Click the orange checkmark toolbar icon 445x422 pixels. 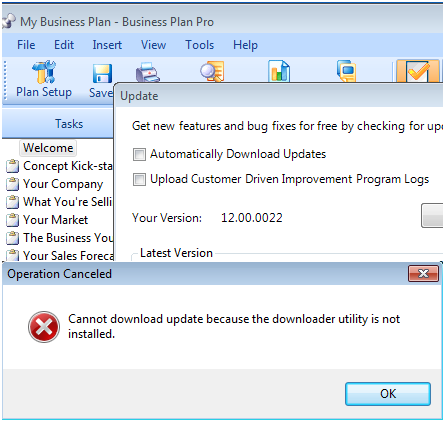click(418, 71)
